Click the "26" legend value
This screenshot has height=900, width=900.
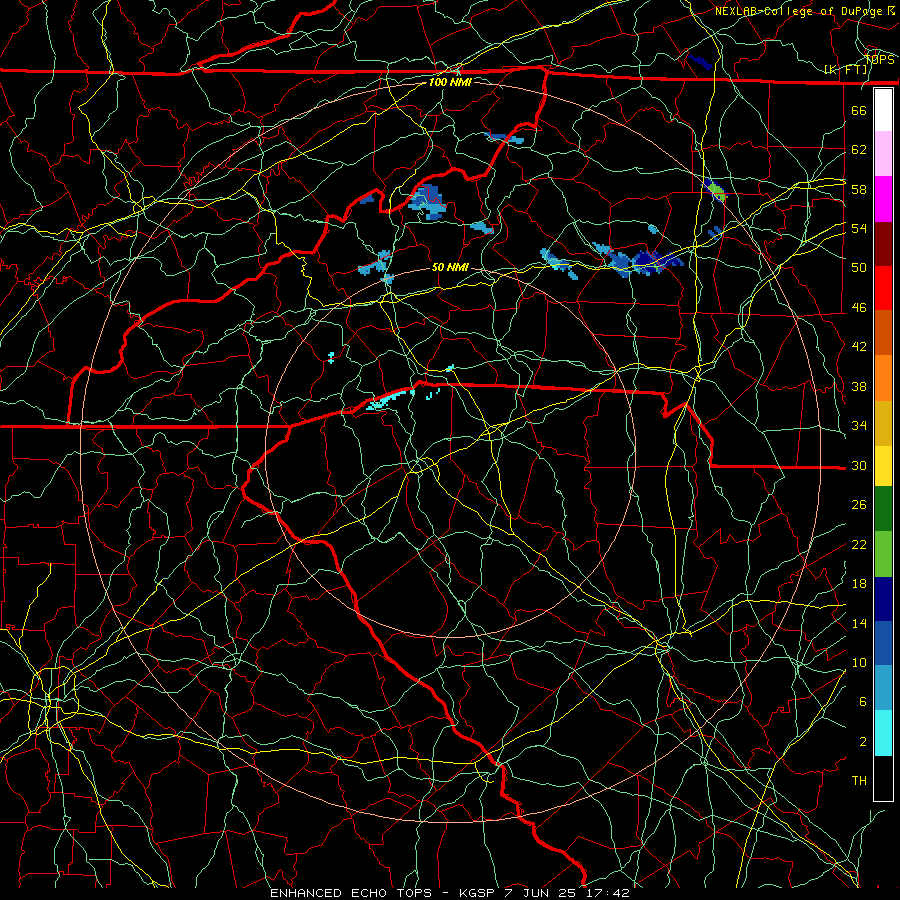[859, 505]
